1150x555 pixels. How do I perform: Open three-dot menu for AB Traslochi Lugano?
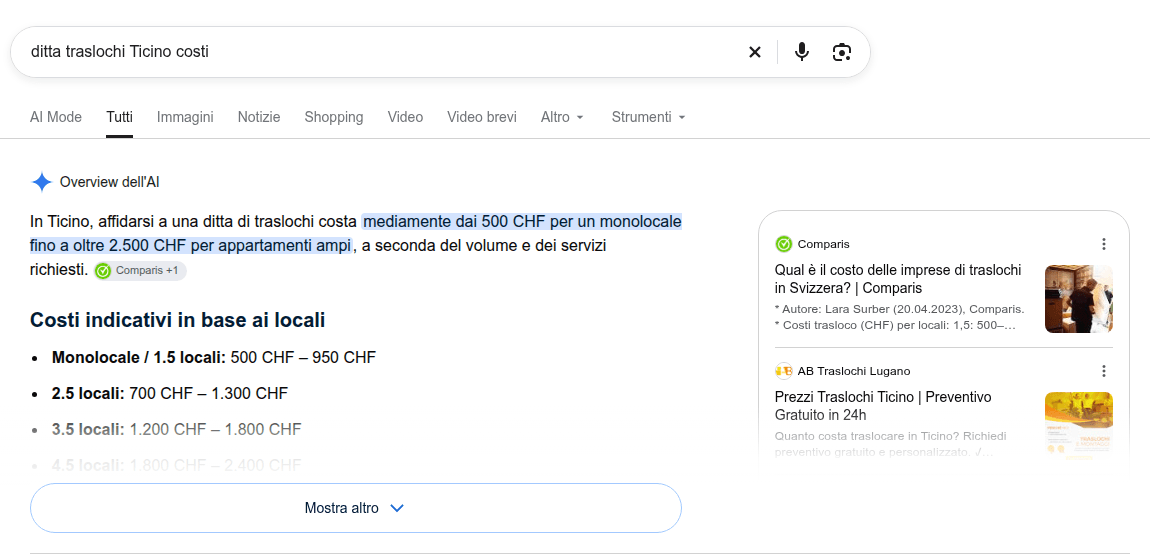click(x=1104, y=371)
